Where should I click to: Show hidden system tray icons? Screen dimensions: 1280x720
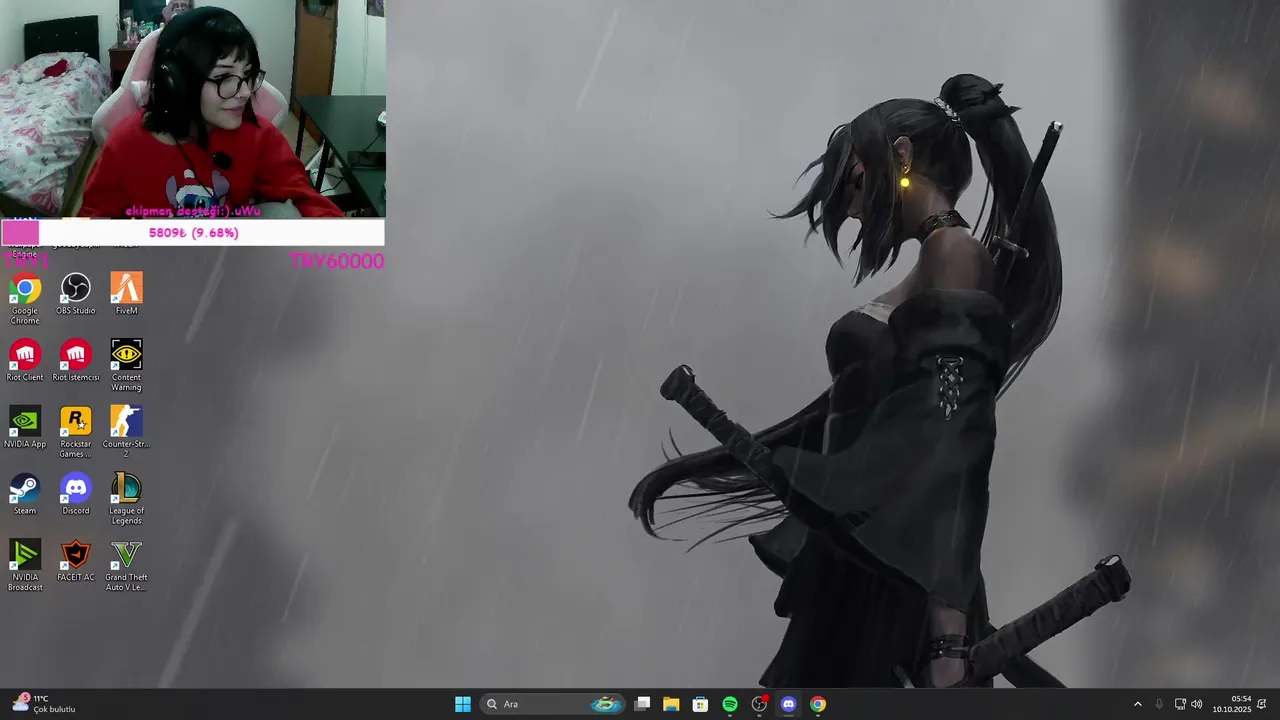[1137, 704]
